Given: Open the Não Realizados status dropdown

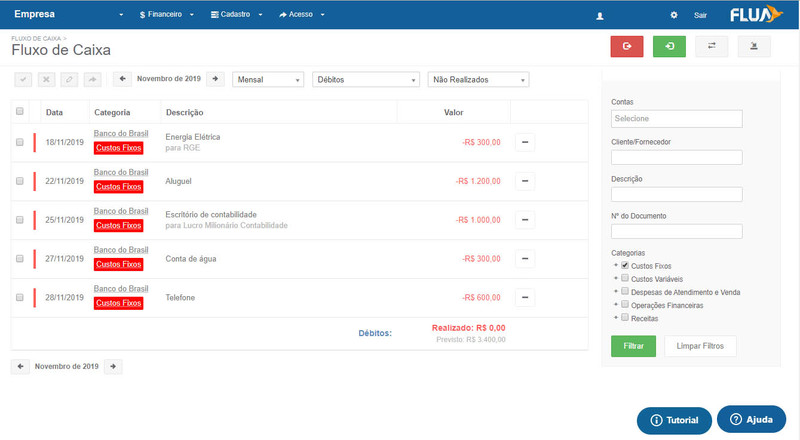Looking at the screenshot, I should click(x=478, y=79).
